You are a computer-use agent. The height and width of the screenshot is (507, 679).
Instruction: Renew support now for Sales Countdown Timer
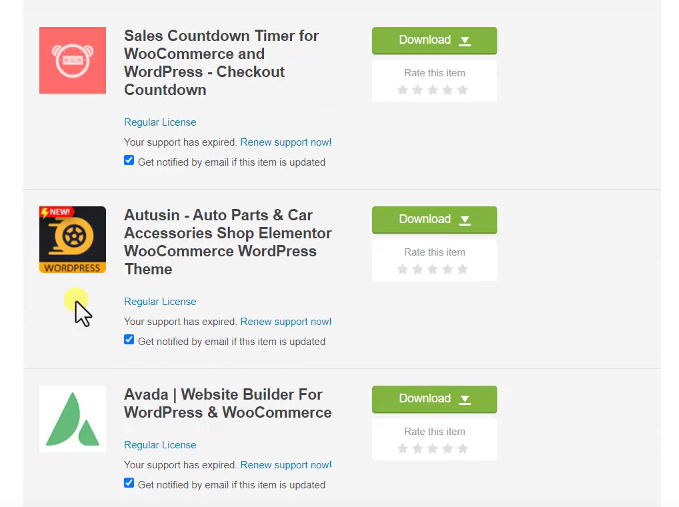(x=286, y=142)
